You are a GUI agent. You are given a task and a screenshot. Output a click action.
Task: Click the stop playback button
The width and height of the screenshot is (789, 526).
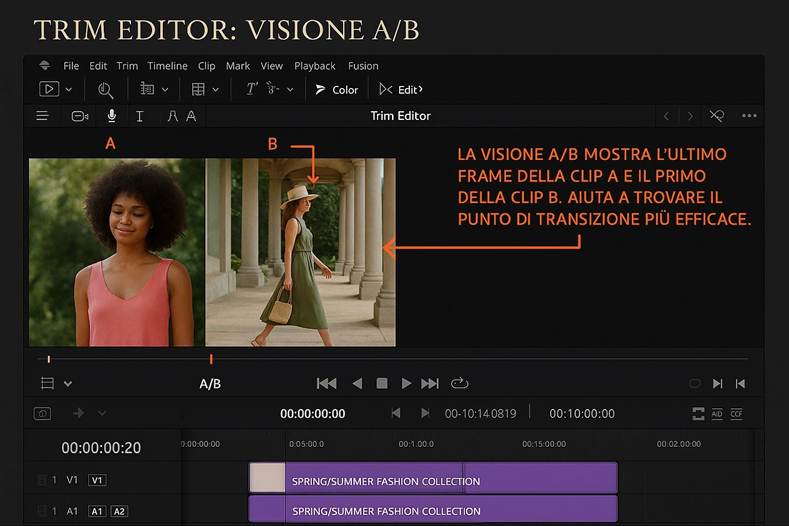(381, 383)
